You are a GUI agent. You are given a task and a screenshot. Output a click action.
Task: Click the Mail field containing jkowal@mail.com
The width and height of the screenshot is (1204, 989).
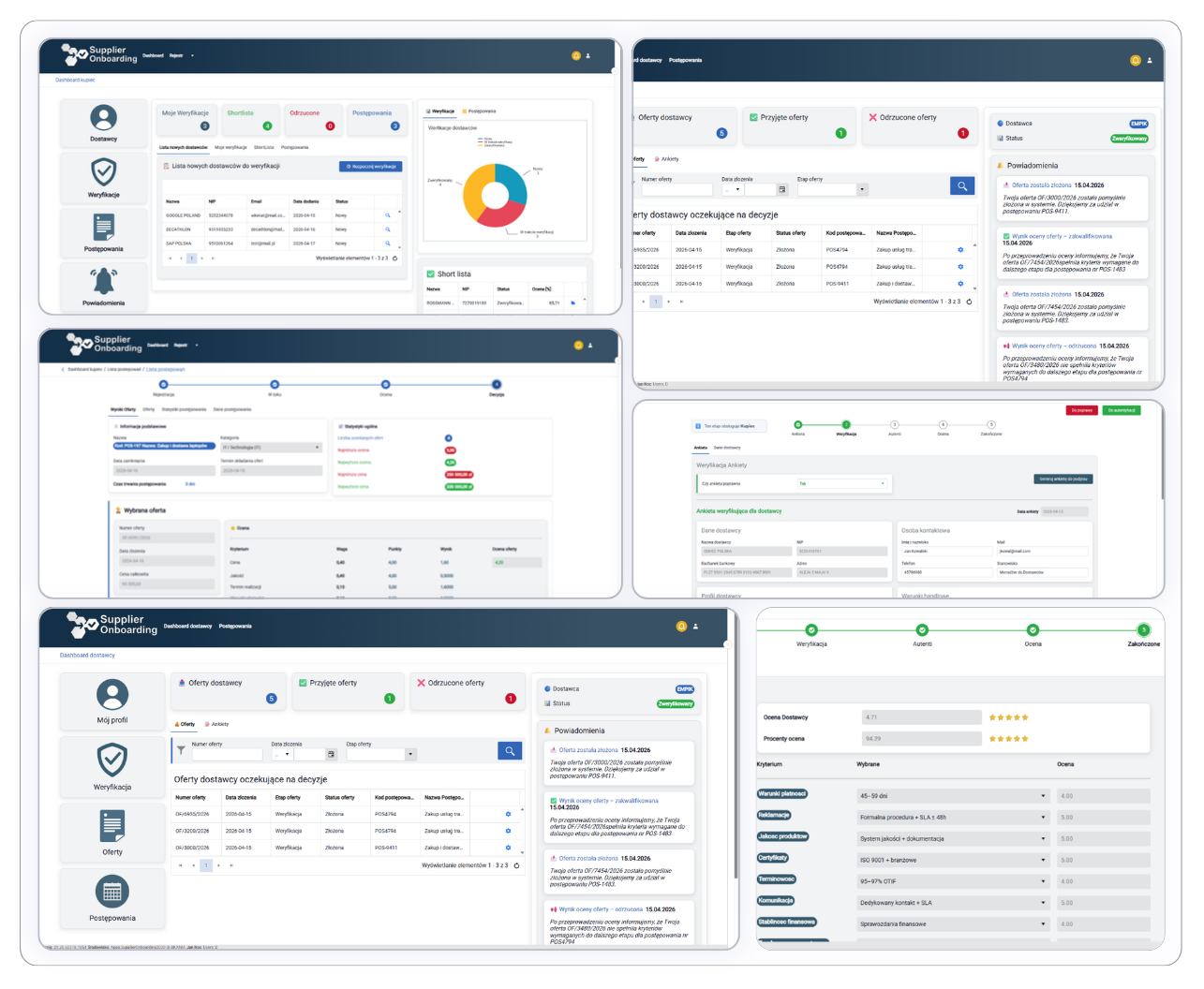(x=1042, y=551)
